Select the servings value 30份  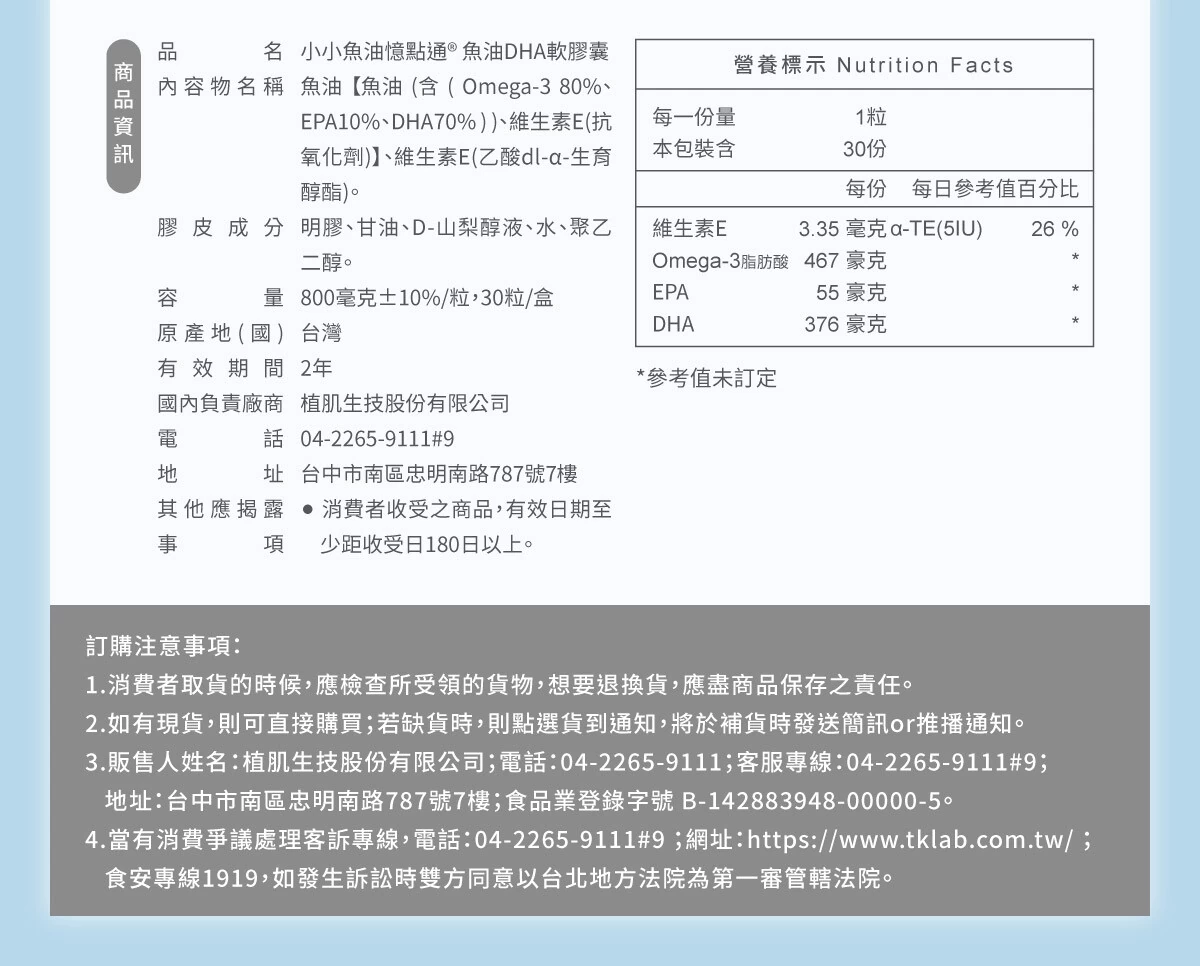coord(864,149)
